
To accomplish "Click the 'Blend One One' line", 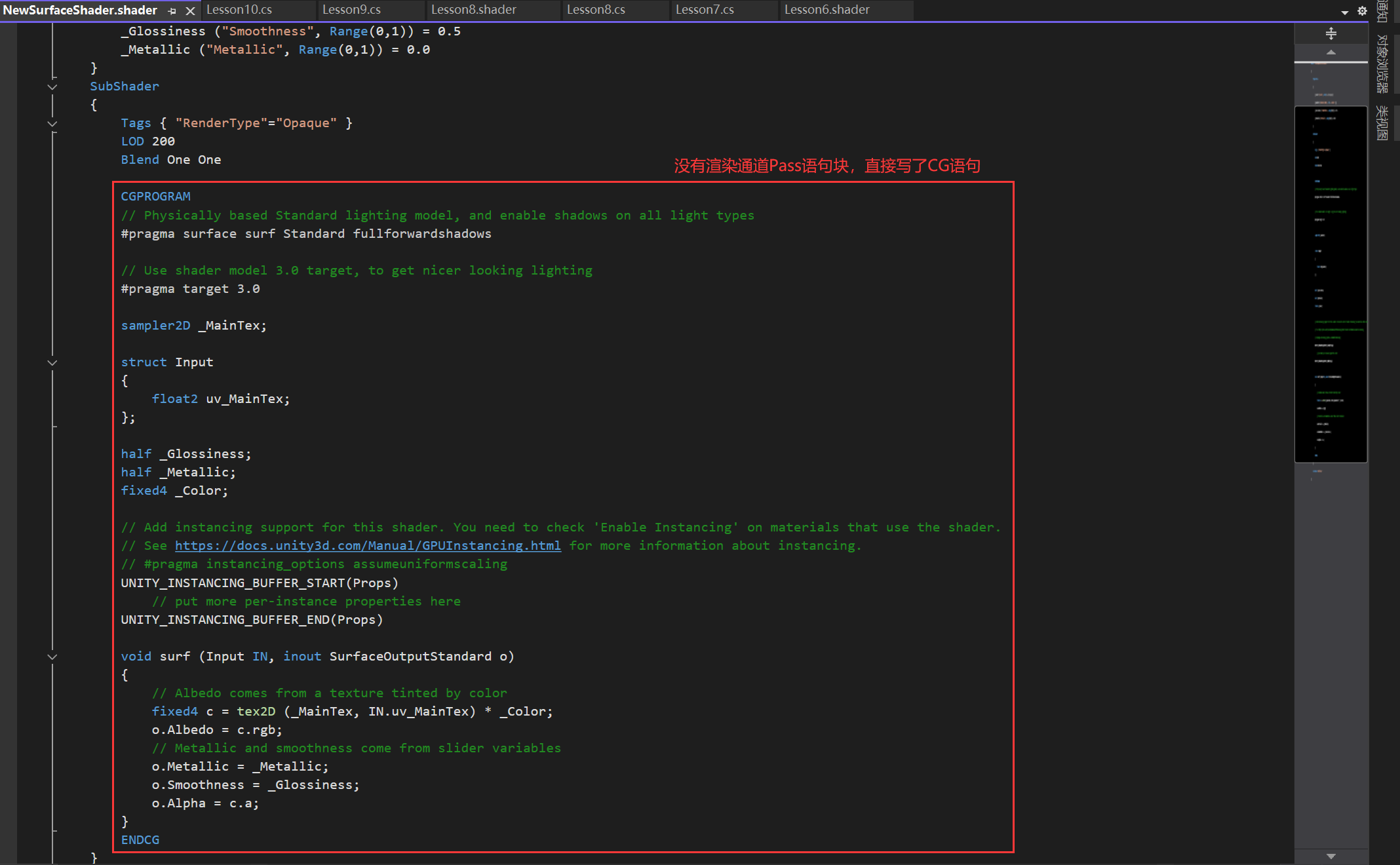I will click(x=170, y=160).
